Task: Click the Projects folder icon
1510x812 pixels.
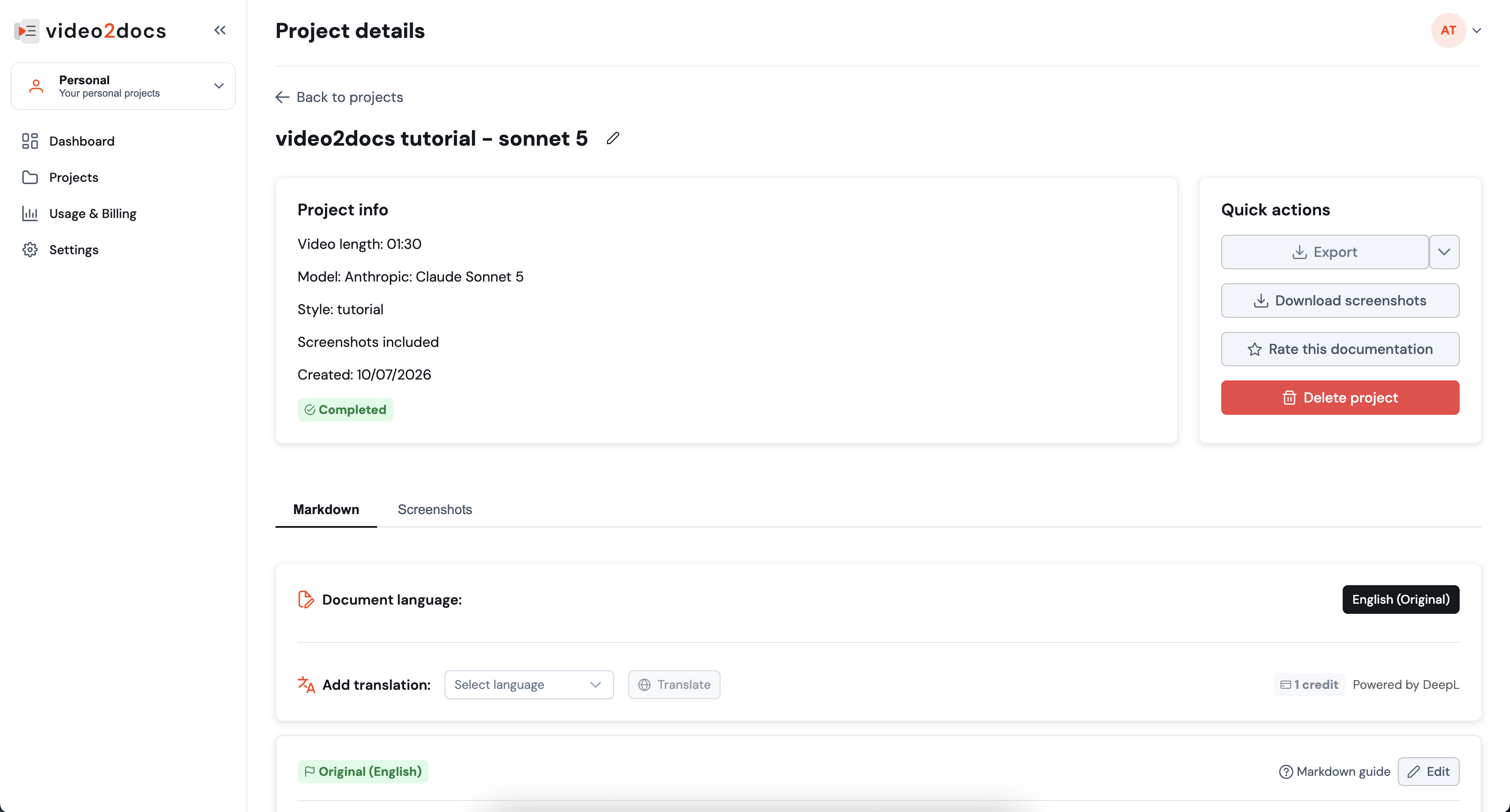Action: coord(30,177)
